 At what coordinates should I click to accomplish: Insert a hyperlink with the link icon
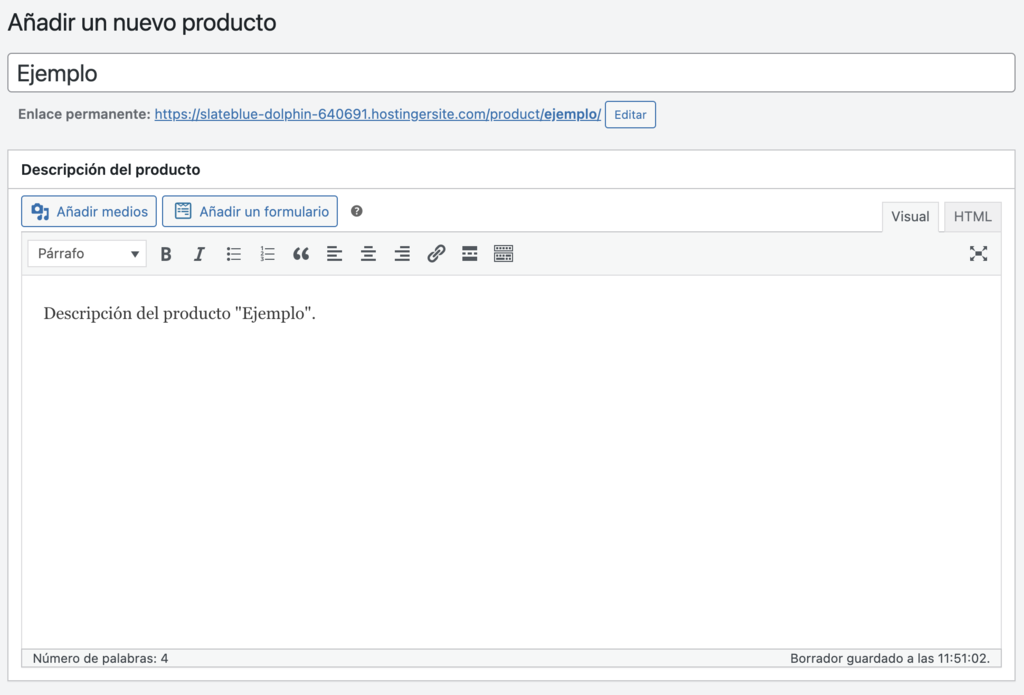coord(436,253)
